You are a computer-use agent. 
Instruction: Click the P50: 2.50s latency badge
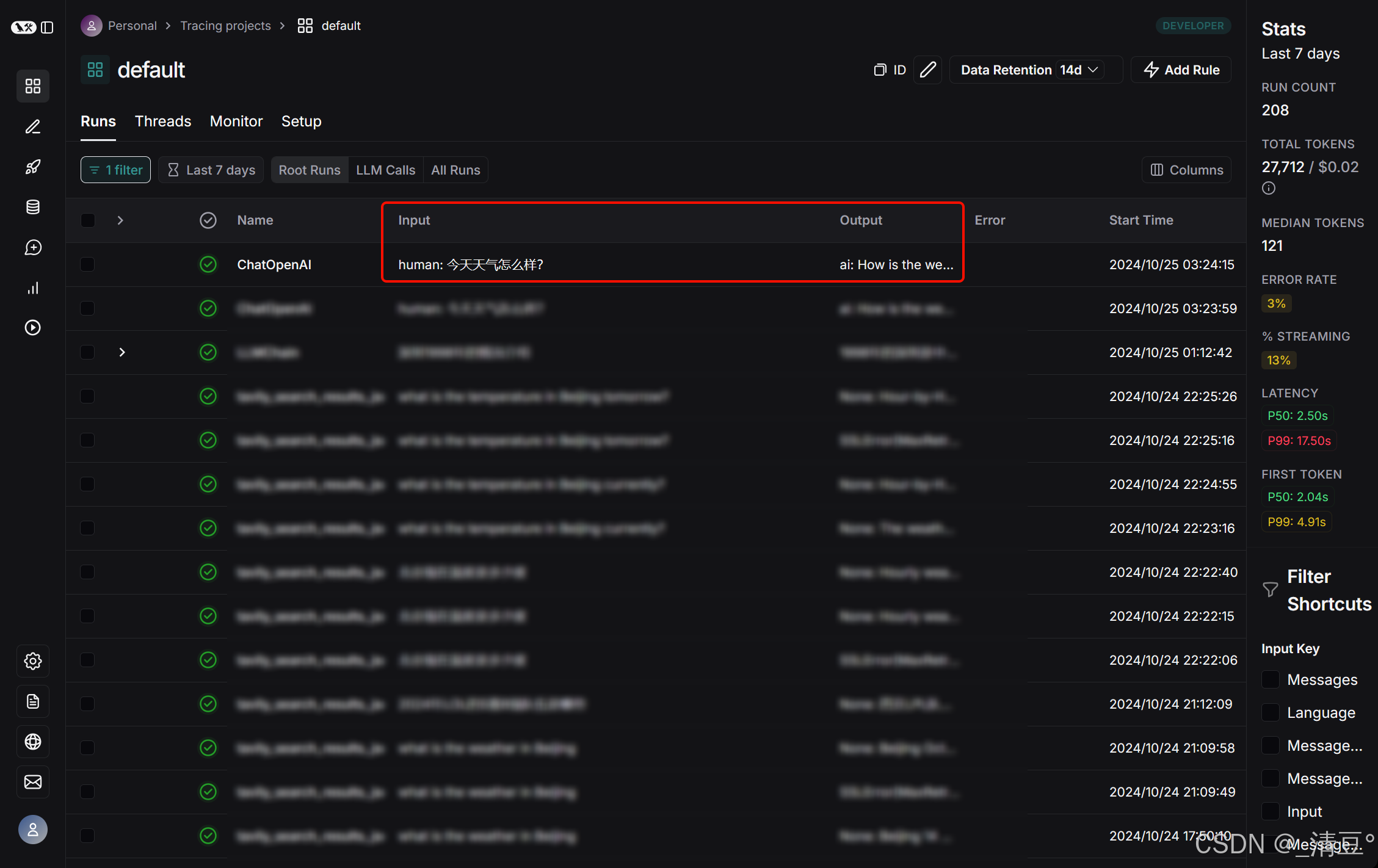[x=1297, y=416]
